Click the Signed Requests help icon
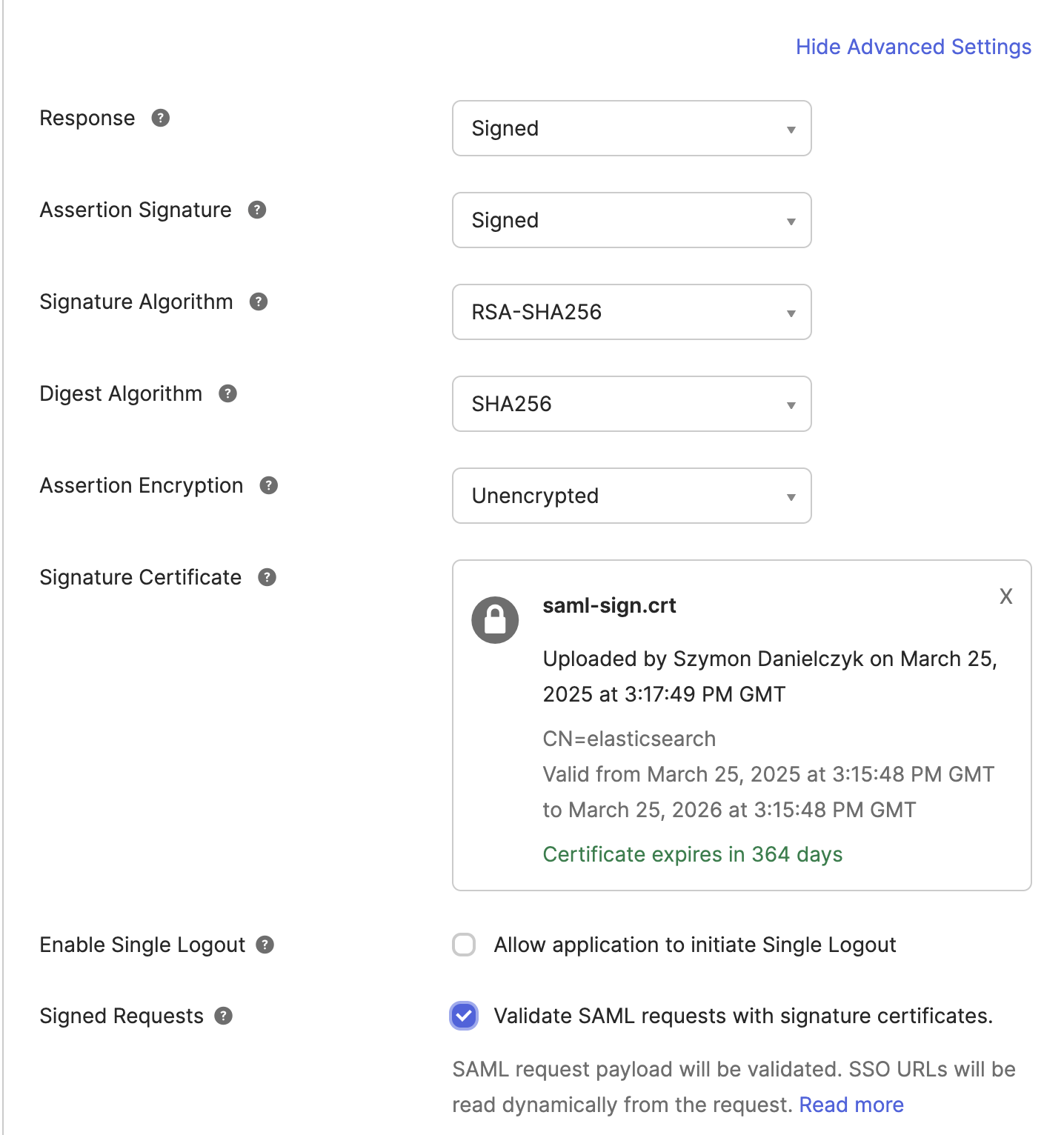The image size is (1064, 1135). pyautogui.click(x=222, y=1016)
